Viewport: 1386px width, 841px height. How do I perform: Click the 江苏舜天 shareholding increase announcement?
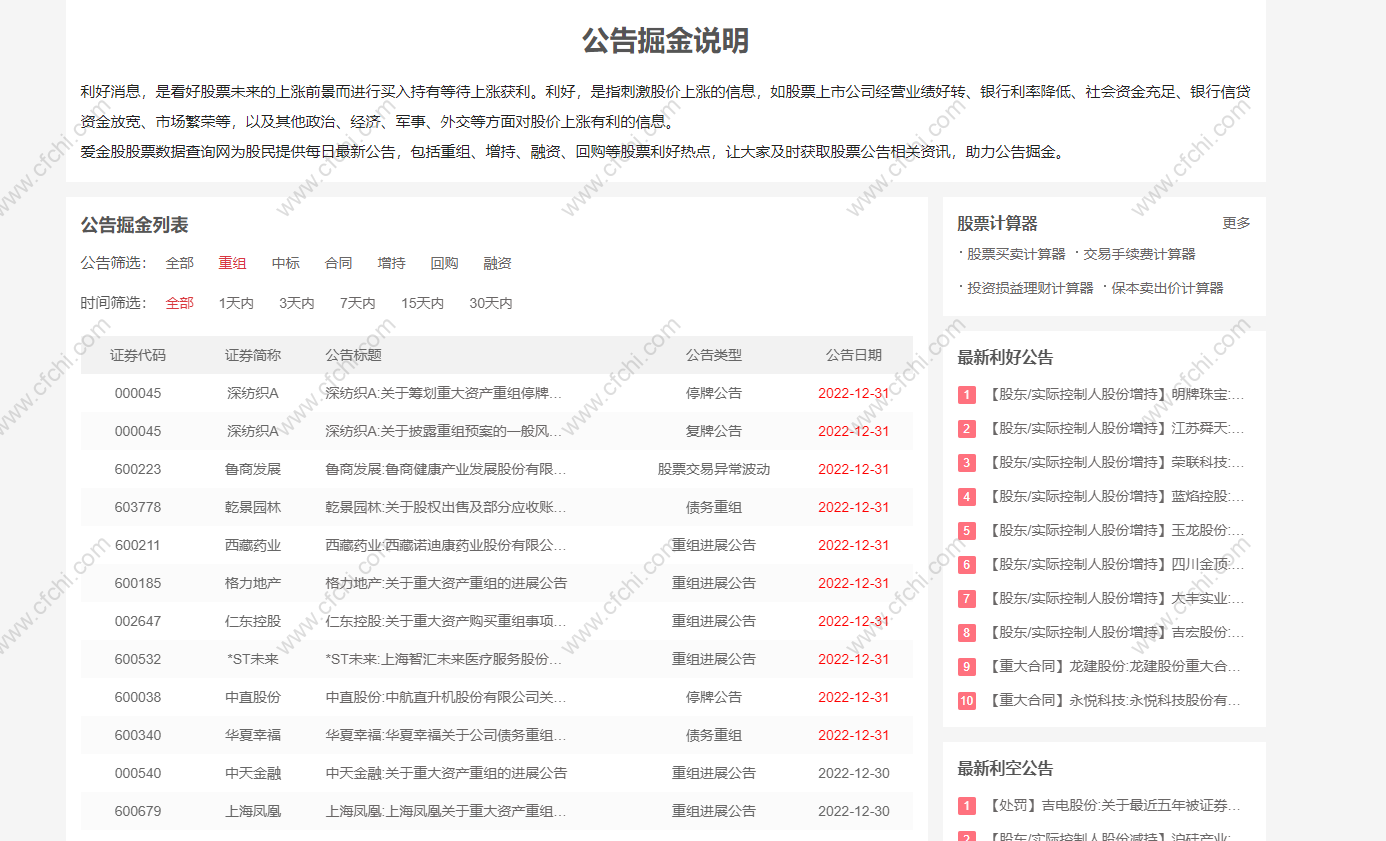click(1115, 428)
